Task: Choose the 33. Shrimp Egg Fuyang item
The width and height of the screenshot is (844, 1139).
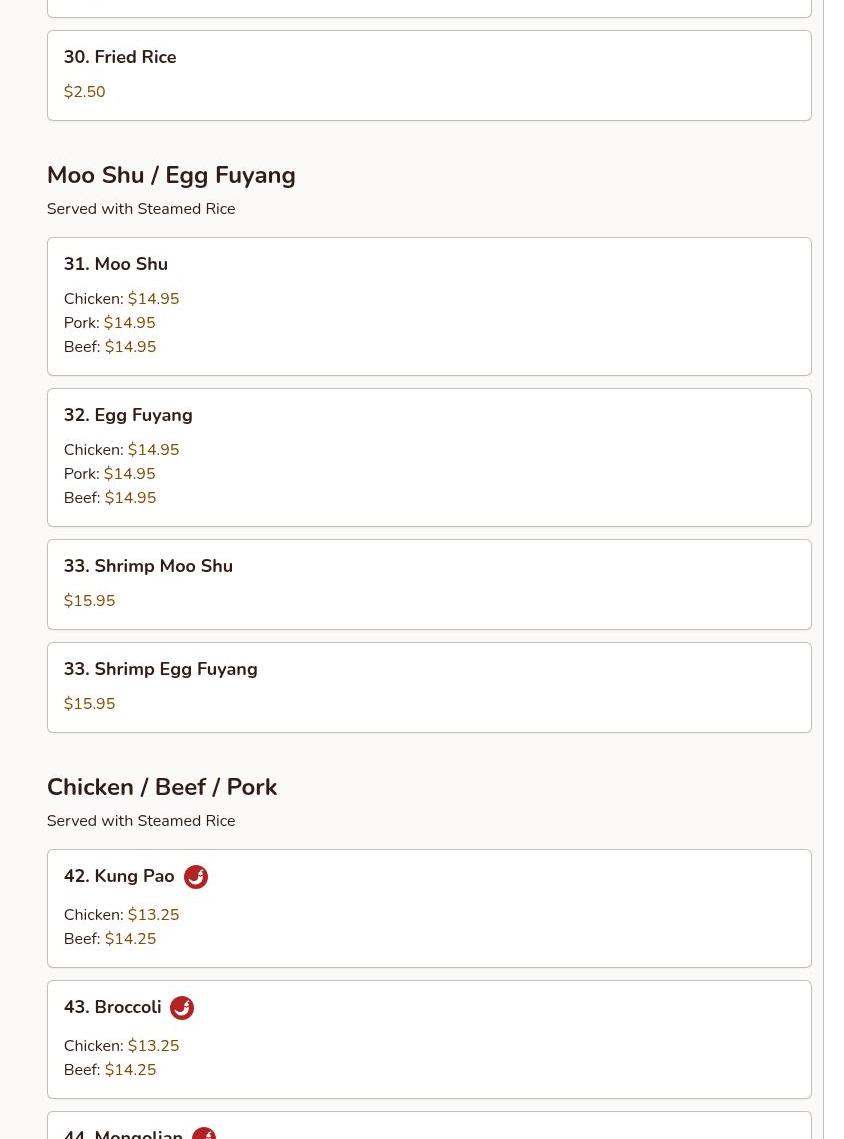Action: click(x=429, y=688)
